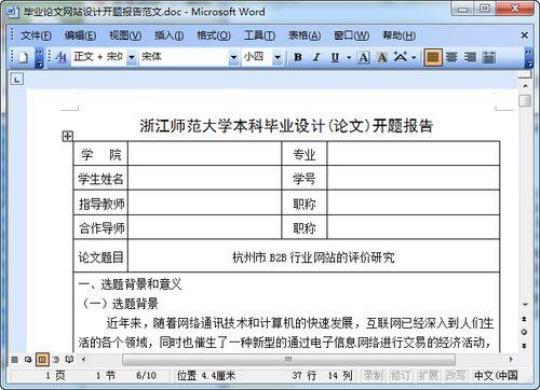
Task: Click the vertical scrollbar thumb
Action: tap(525, 101)
